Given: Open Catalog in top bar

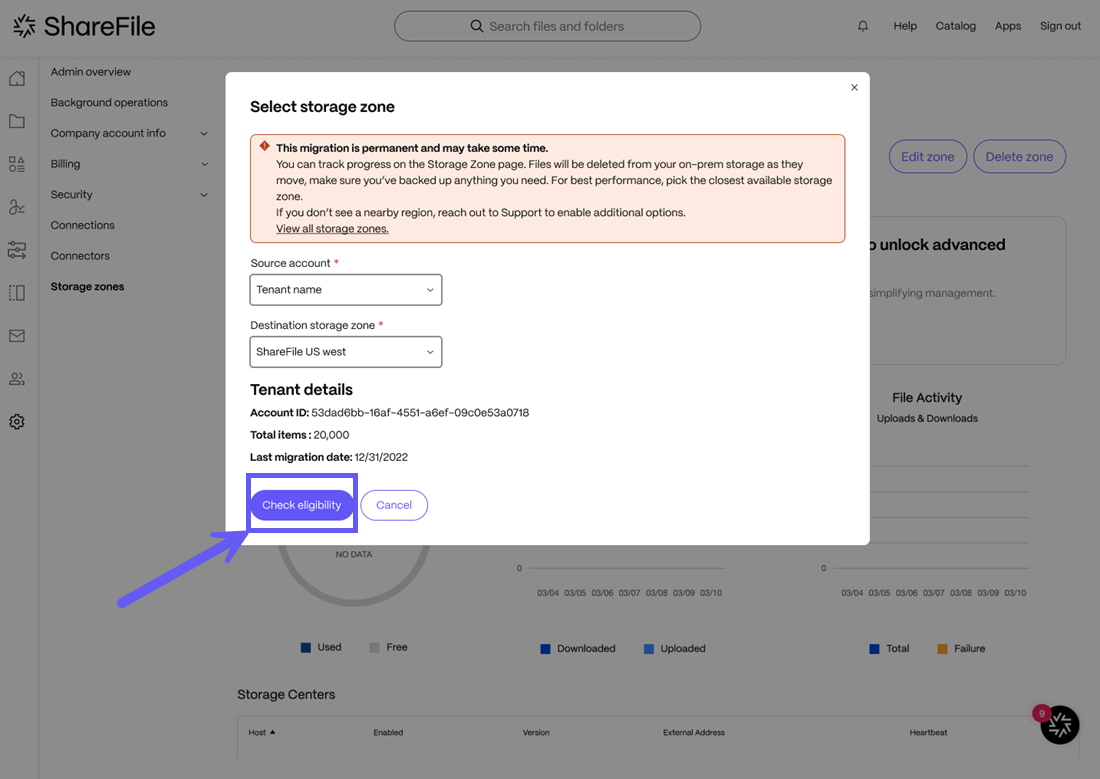Looking at the screenshot, I should (x=955, y=26).
